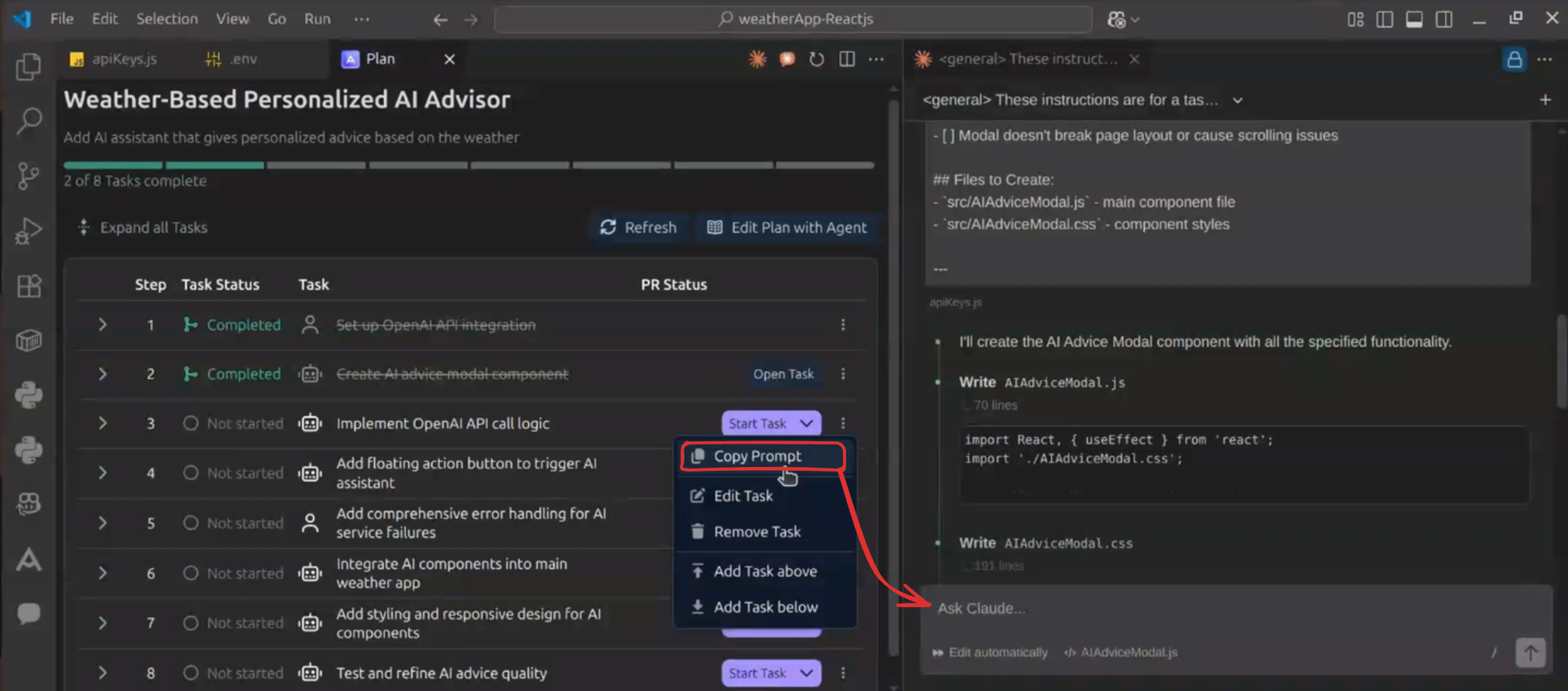
Task: Toggle Edit automatically mode in Claude input
Action: pos(990,653)
